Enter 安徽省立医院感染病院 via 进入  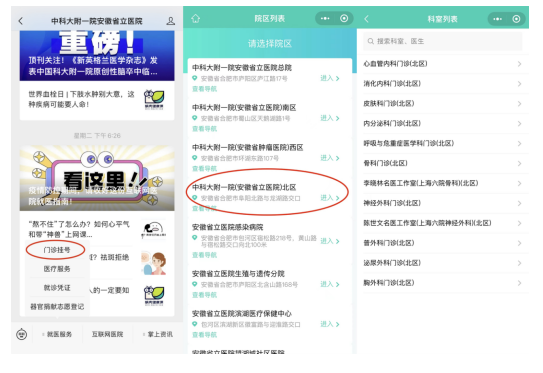(330, 241)
